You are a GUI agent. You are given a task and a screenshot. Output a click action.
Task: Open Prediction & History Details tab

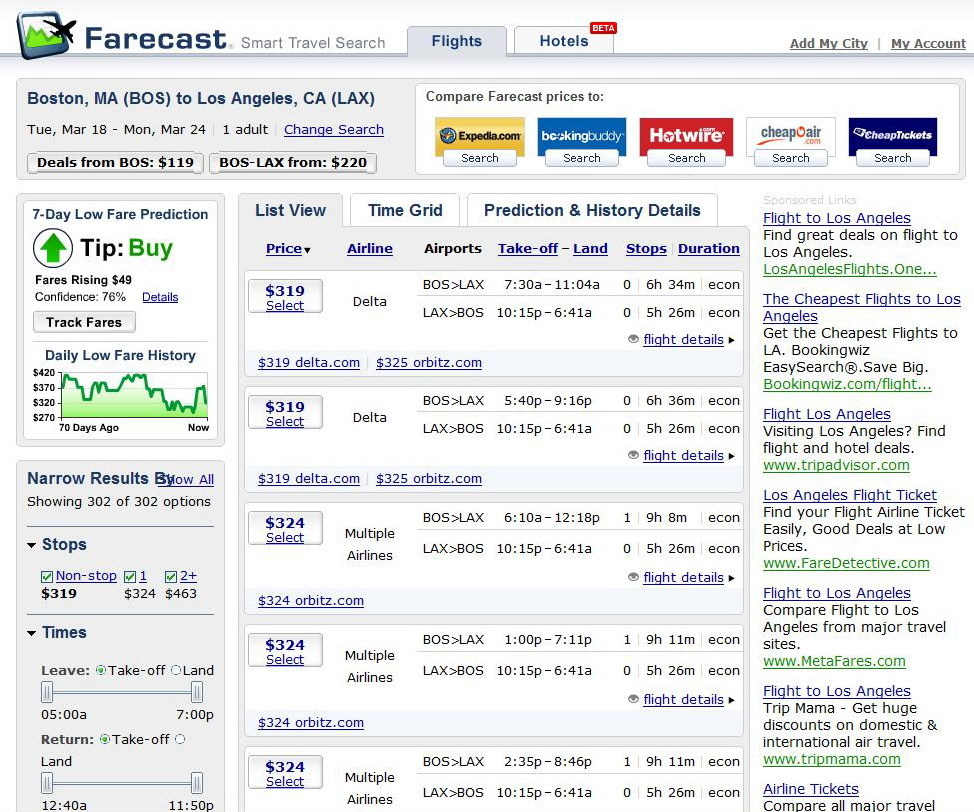592,211
